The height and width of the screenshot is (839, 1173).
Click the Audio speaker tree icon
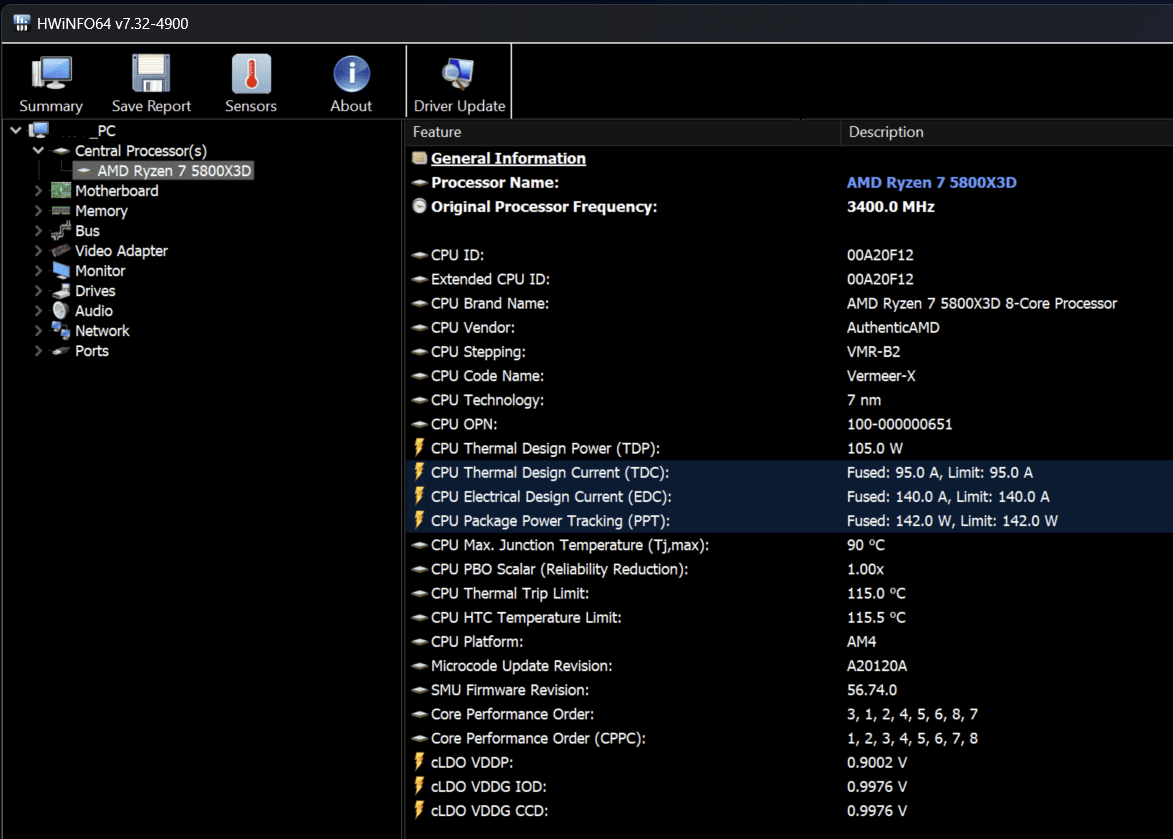click(x=61, y=310)
